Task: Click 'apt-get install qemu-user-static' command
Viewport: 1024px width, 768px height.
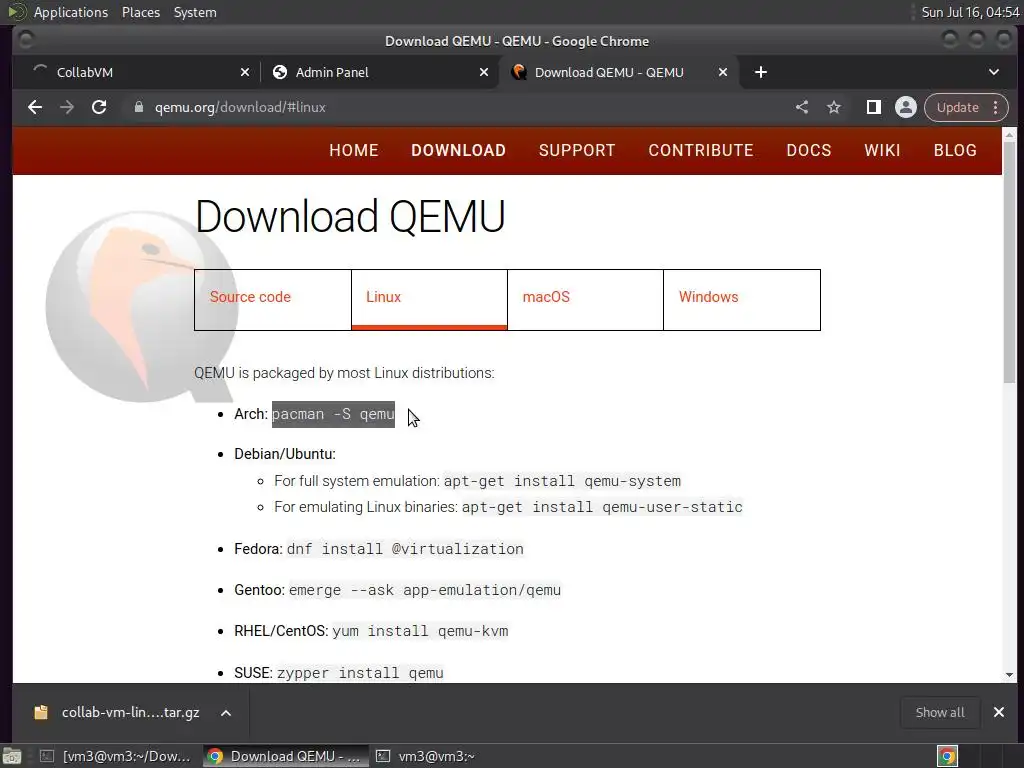Action: (x=602, y=507)
